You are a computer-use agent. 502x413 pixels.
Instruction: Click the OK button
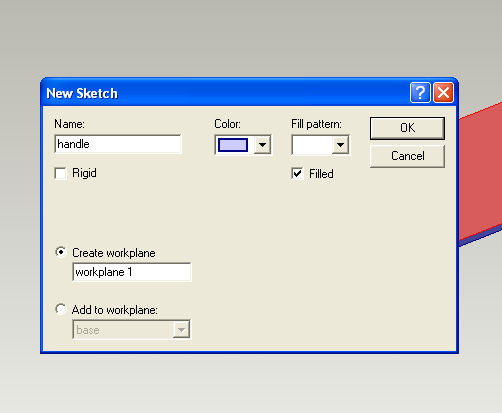pyautogui.click(x=407, y=128)
